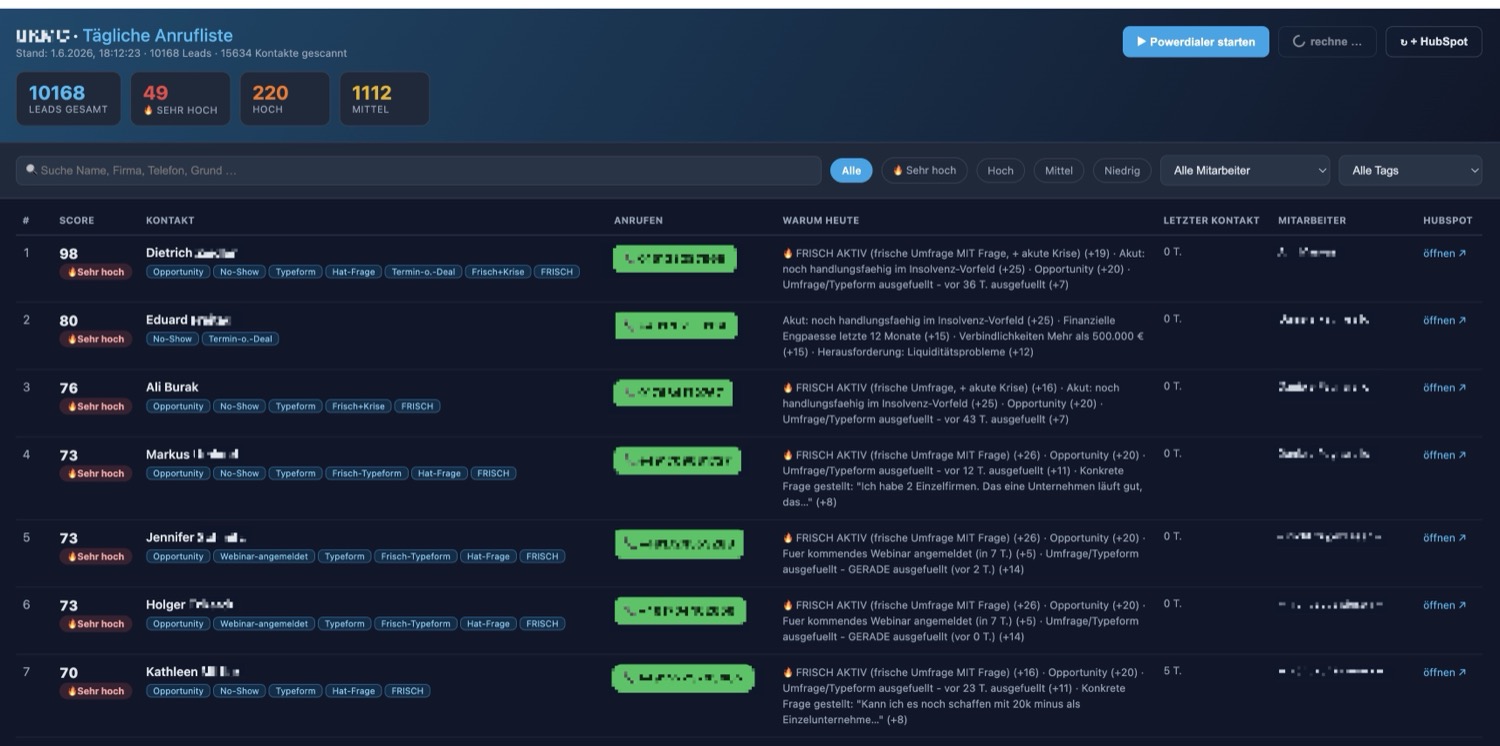Click Webinar-angemeldet tag in Holger's row
Image resolution: width=1500 pixels, height=746 pixels.
(x=265, y=624)
